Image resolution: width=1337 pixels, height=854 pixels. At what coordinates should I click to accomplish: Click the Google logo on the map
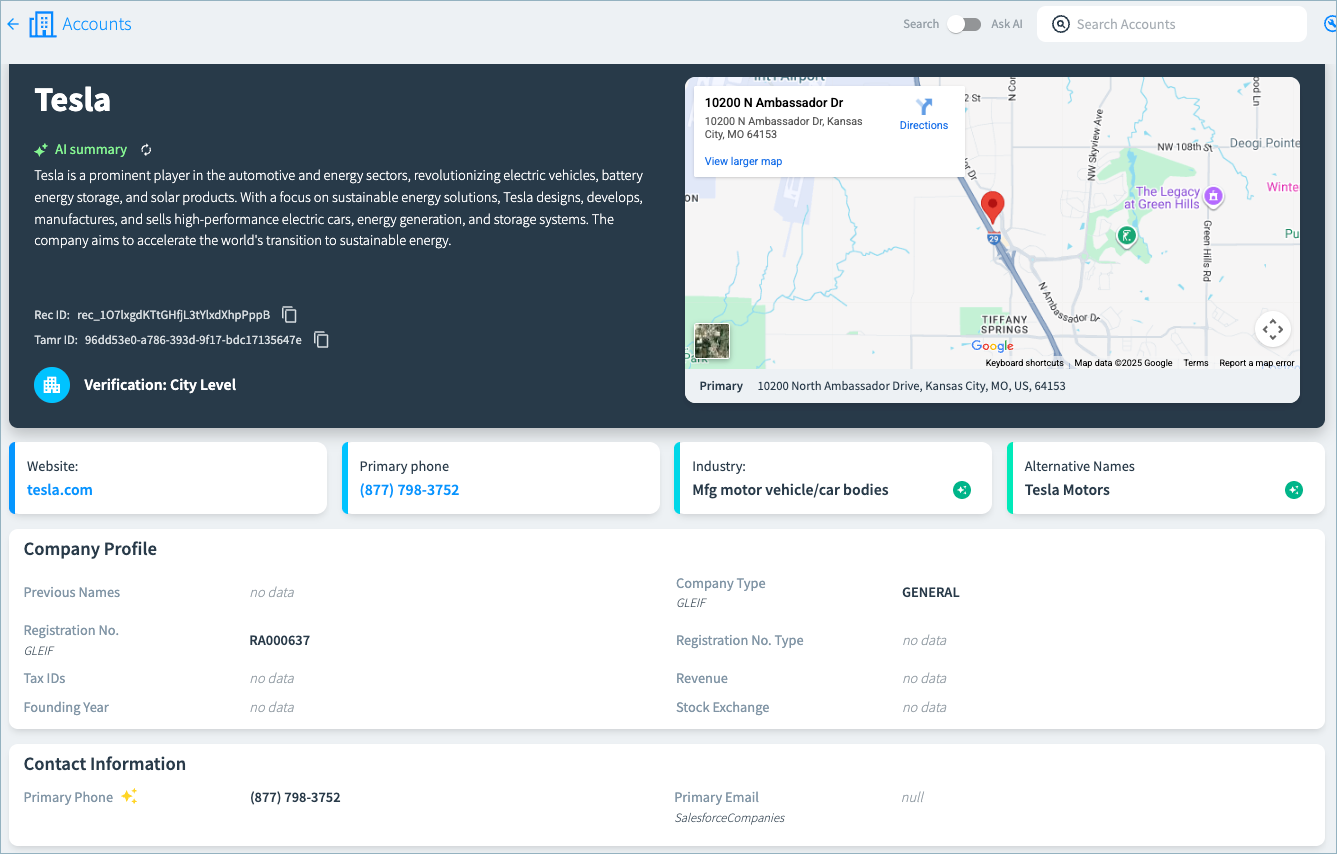tap(992, 346)
